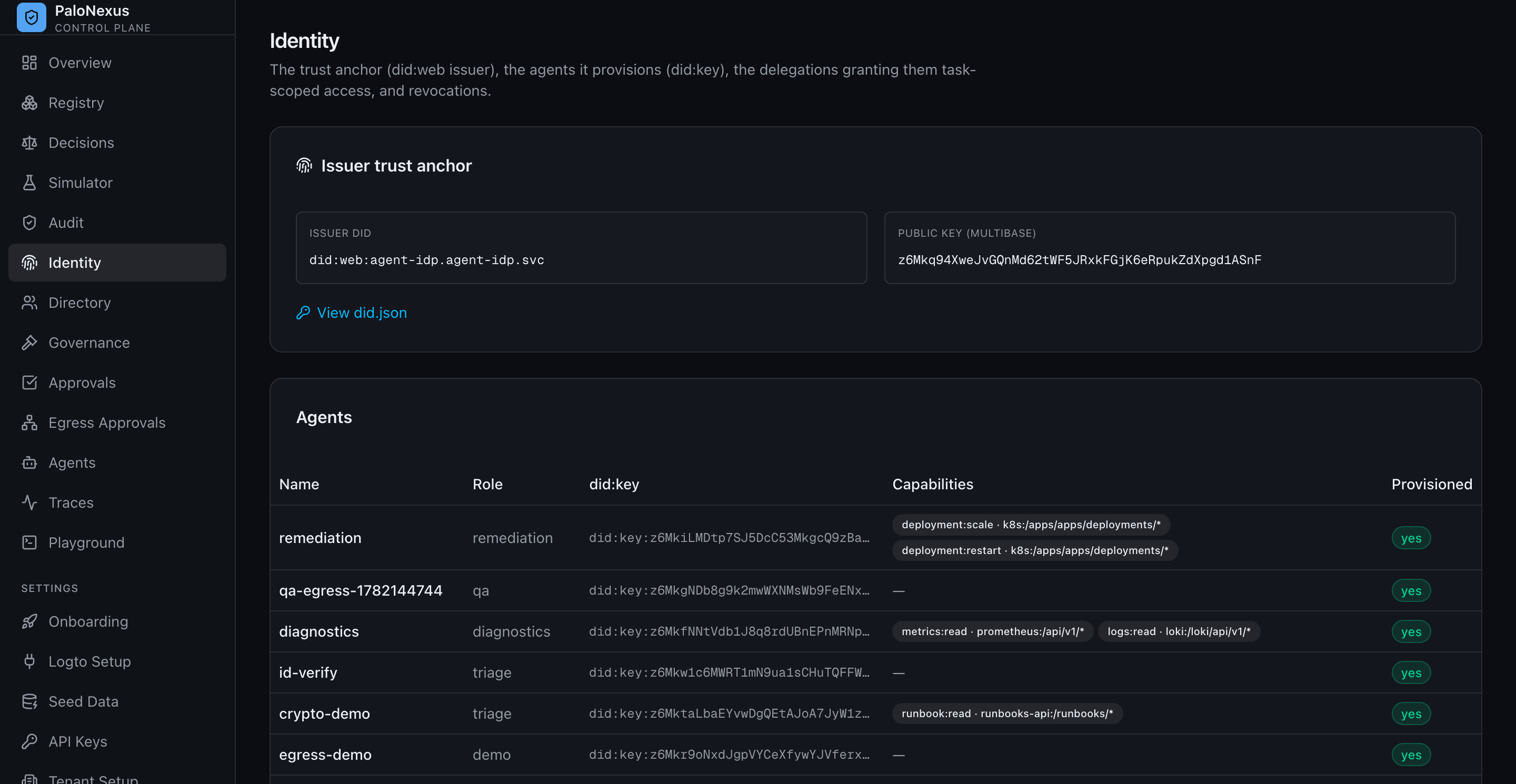Click the Registry boxes icon
The height and width of the screenshot is (784, 1516).
click(29, 103)
